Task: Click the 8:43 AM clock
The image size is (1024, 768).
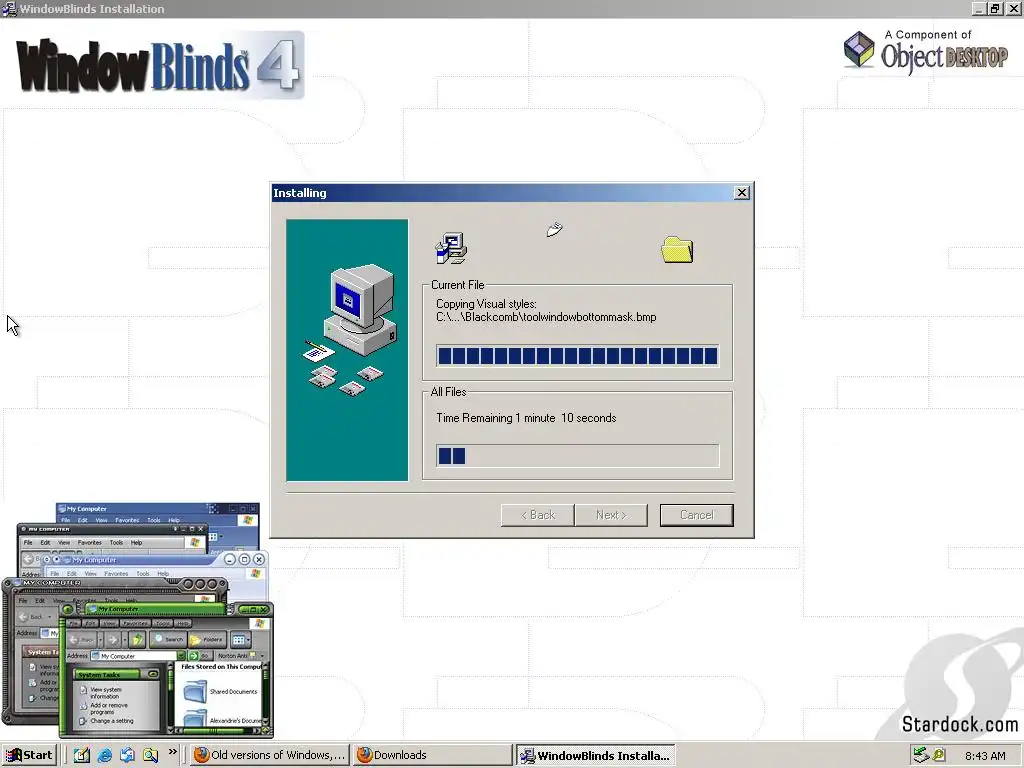Action: pyautogui.click(x=985, y=756)
